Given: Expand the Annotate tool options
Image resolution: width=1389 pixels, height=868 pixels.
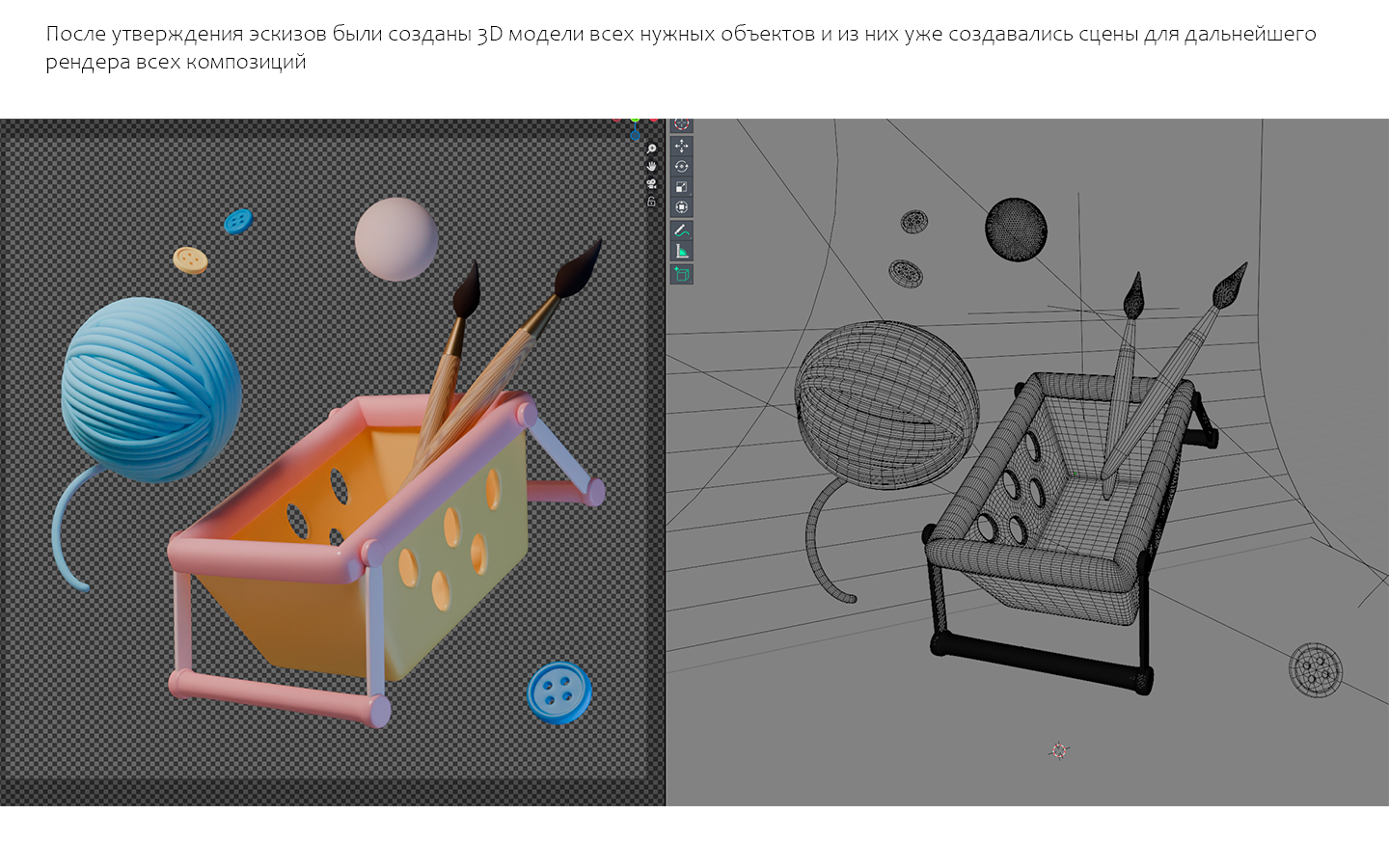Looking at the screenshot, I should point(689,238).
